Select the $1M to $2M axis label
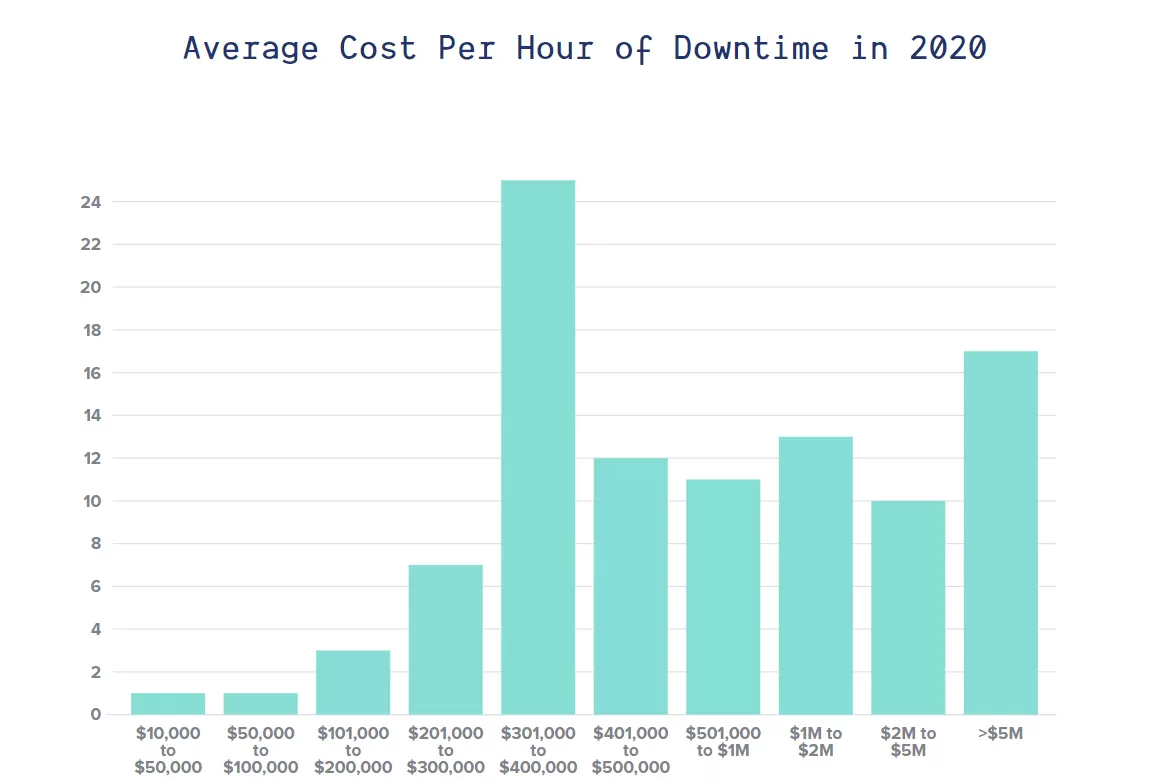The image size is (1171, 781). [x=816, y=742]
